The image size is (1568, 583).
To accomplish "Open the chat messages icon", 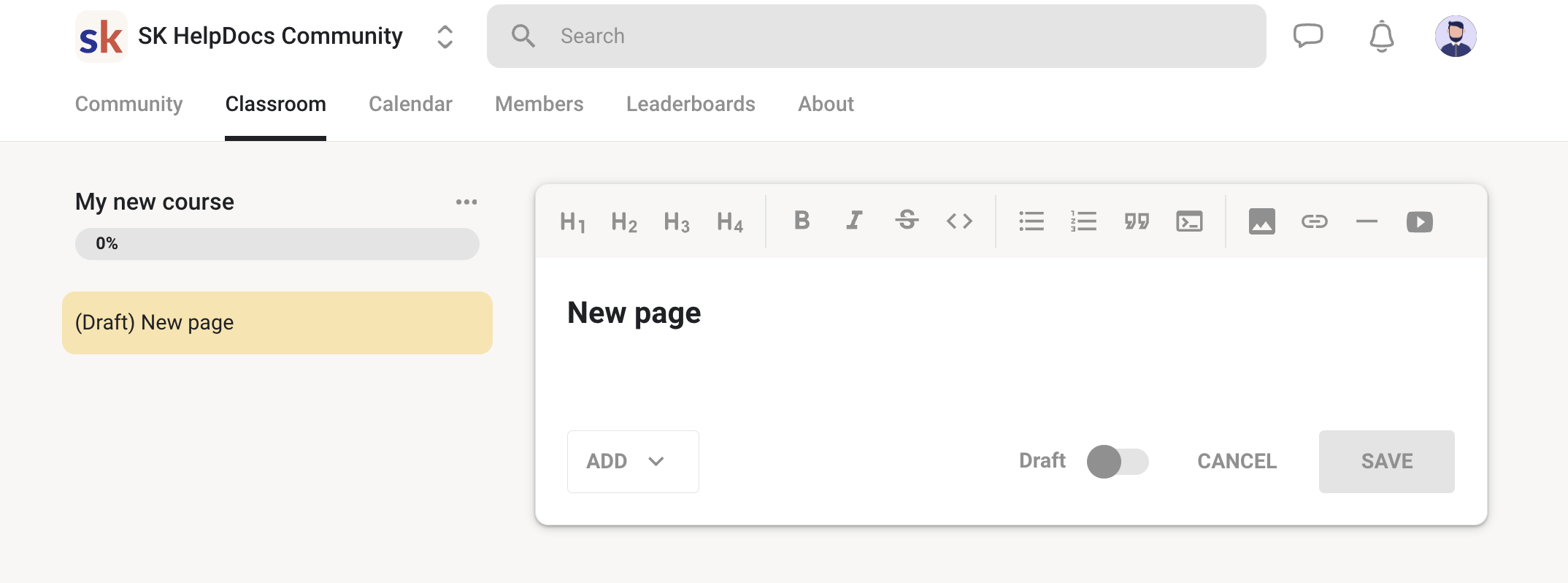I will (x=1308, y=36).
